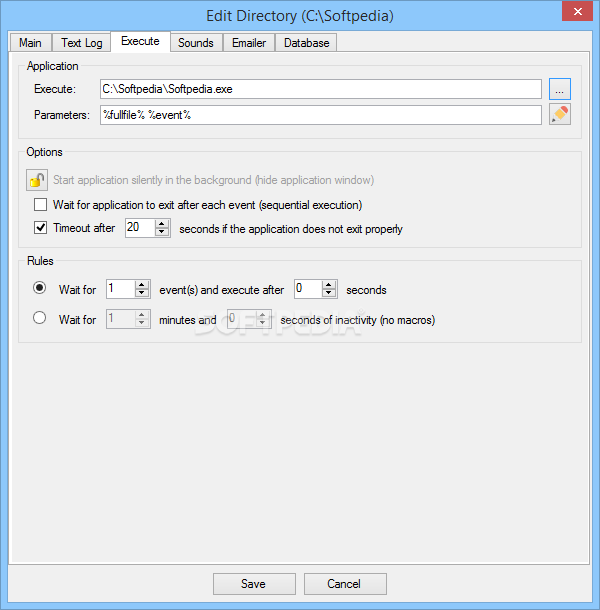Select the 'Wait for minutes and seconds of inactivity' radio
This screenshot has height=610, width=600.
pos(39,318)
